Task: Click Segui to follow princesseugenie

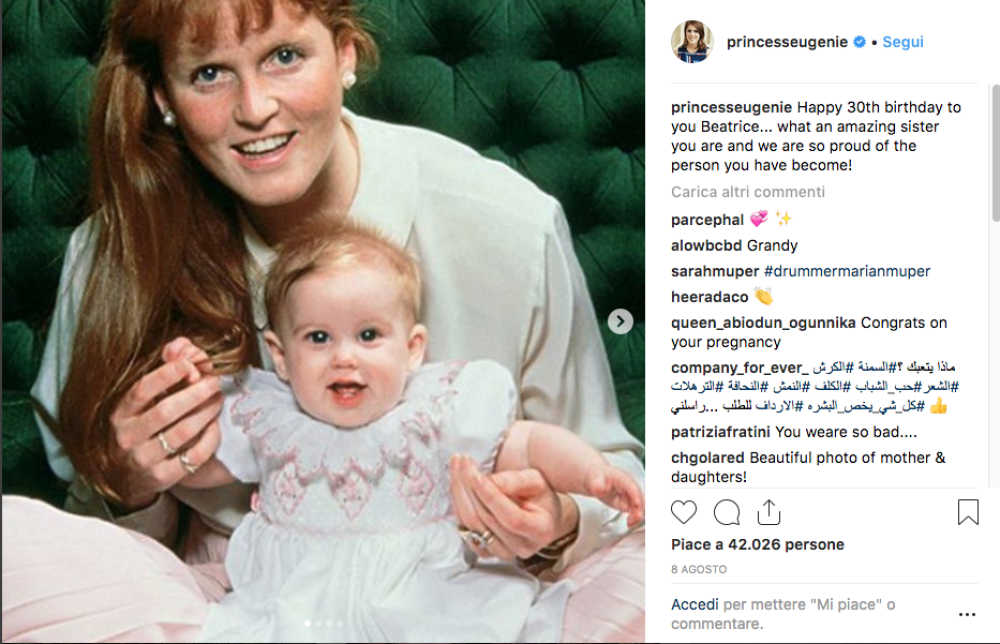Action: [x=903, y=42]
